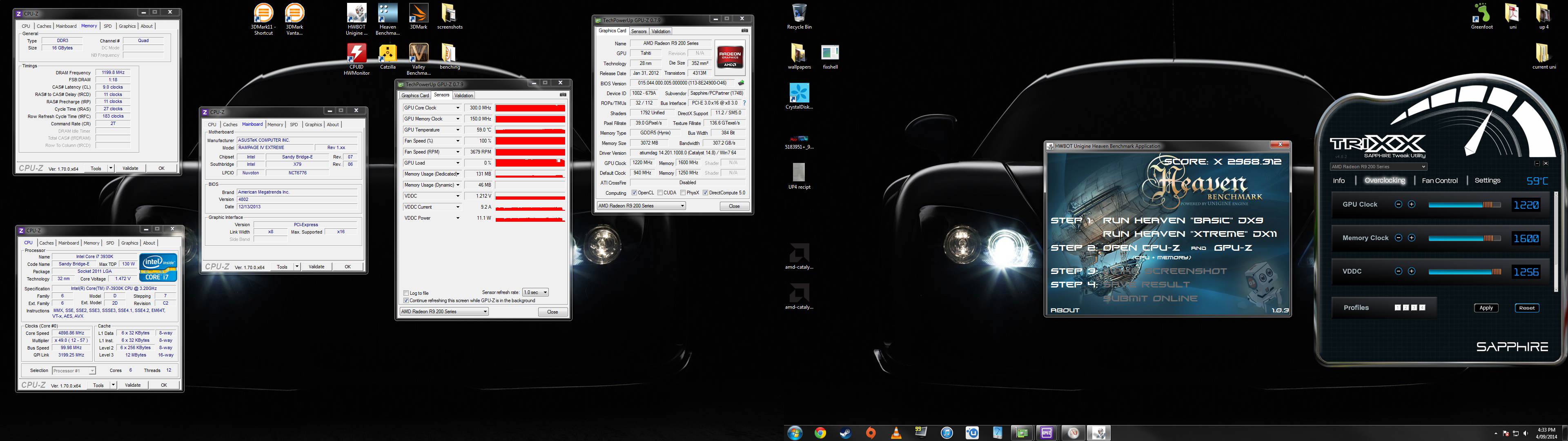The height and width of the screenshot is (441, 1568).
Task: Select TRIXX profile slot 2
Action: coord(1406,307)
